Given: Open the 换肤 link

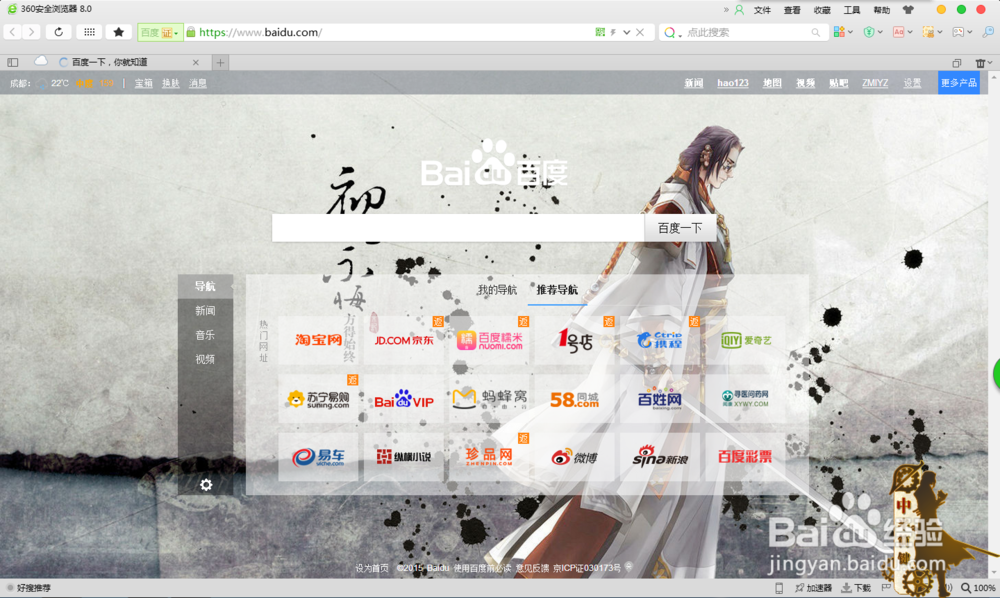Looking at the screenshot, I should (x=170, y=83).
